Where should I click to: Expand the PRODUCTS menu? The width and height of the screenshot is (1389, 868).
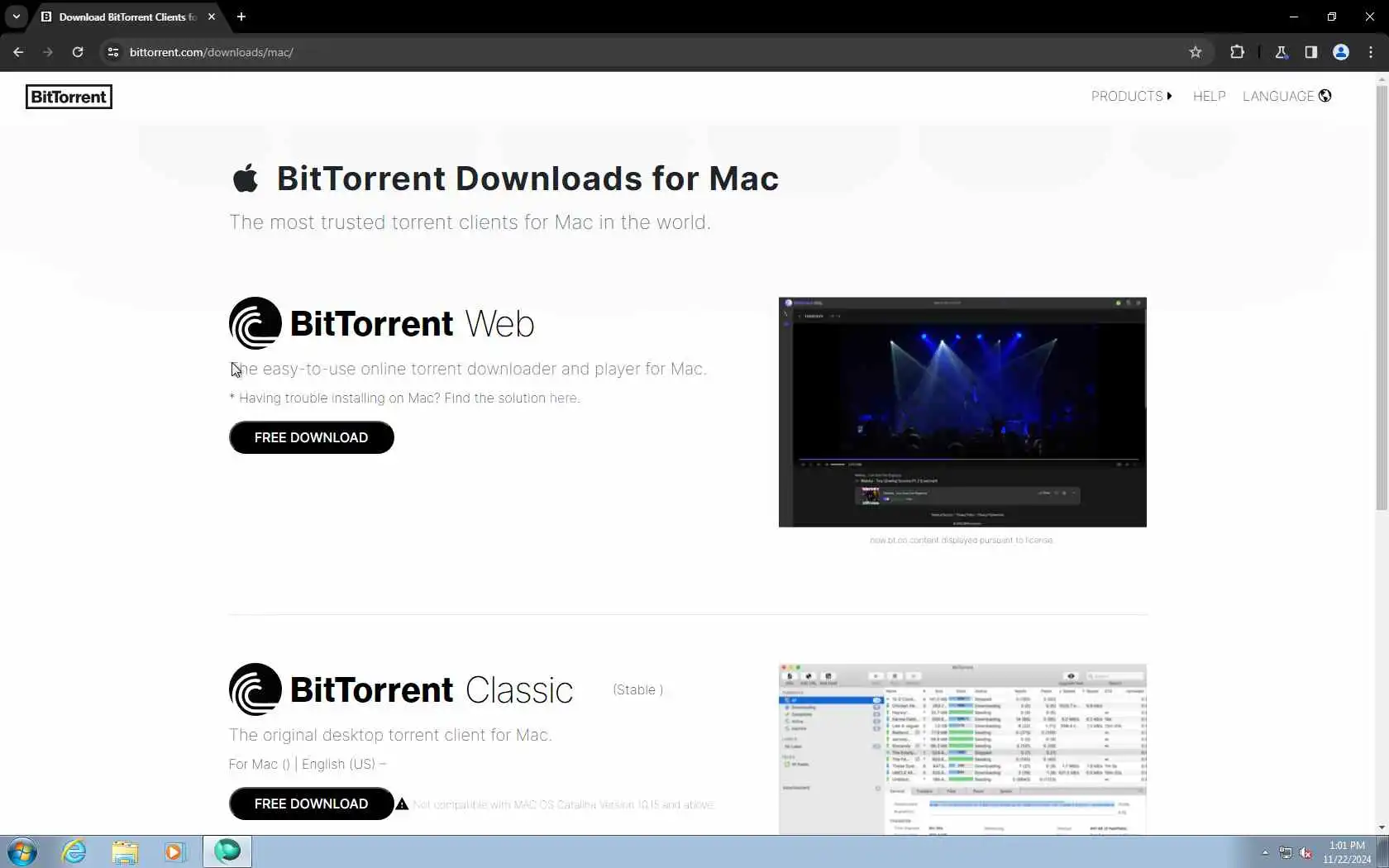(1131, 96)
